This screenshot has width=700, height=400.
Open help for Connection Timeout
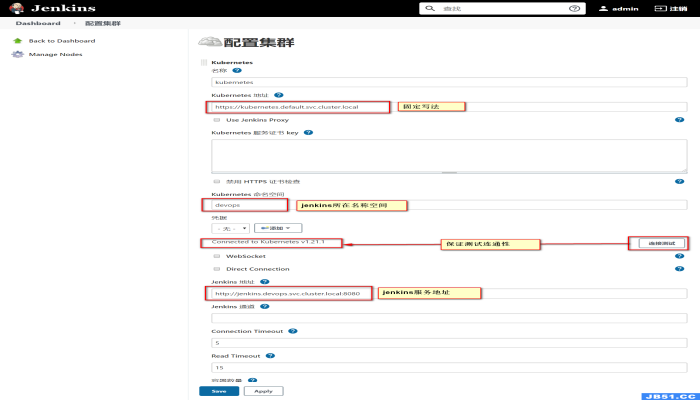pyautogui.click(x=293, y=331)
